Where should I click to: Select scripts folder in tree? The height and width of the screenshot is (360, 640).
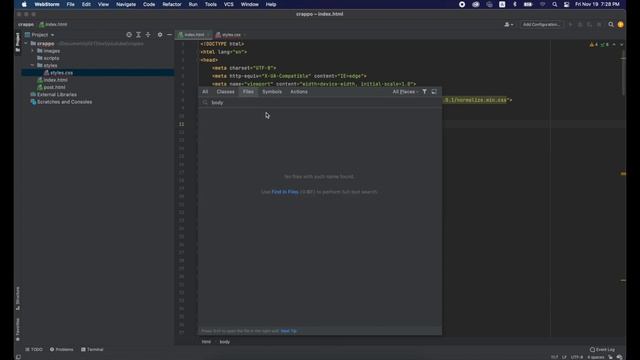point(48,58)
